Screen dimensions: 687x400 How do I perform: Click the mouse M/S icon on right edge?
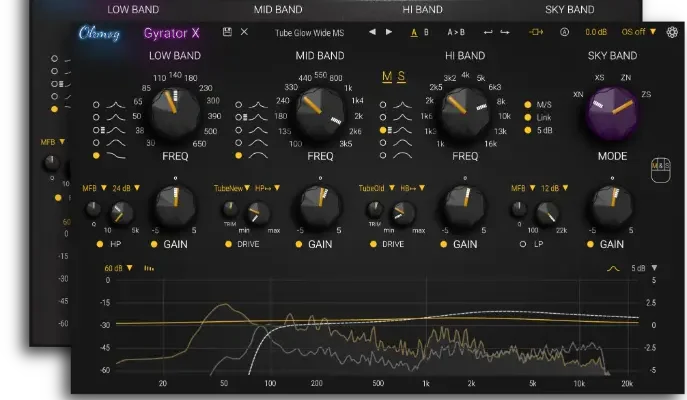click(660, 170)
